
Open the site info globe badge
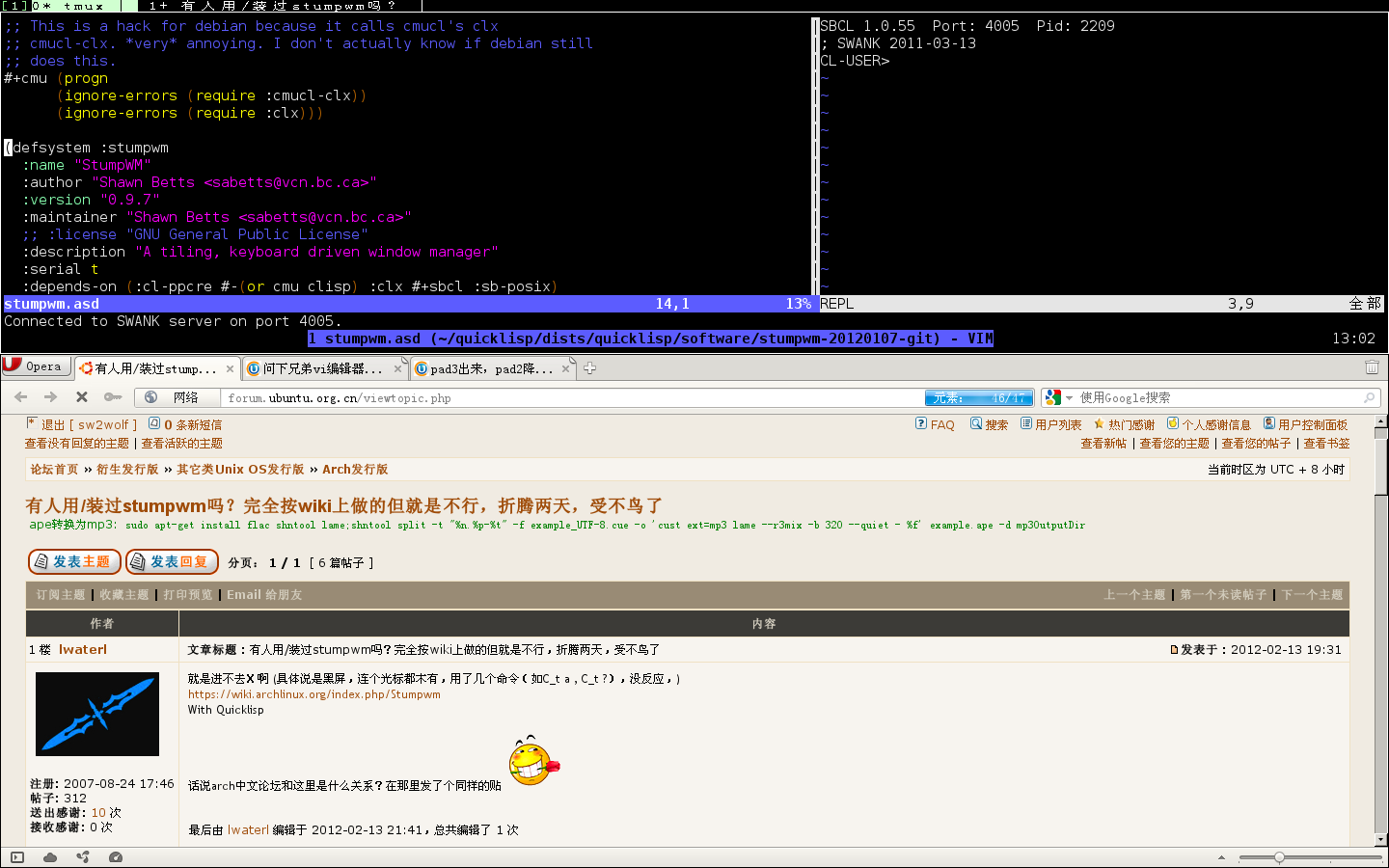[x=151, y=397]
